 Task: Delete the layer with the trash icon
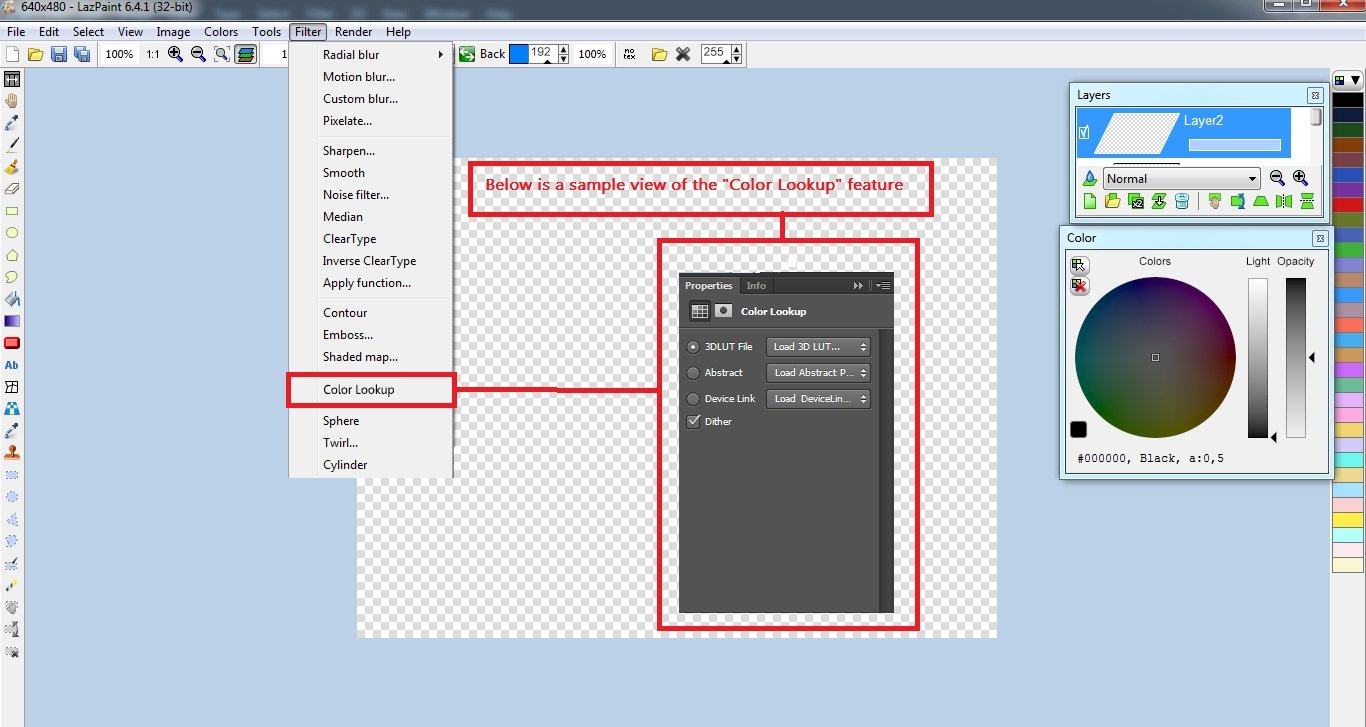pyautogui.click(x=1182, y=202)
